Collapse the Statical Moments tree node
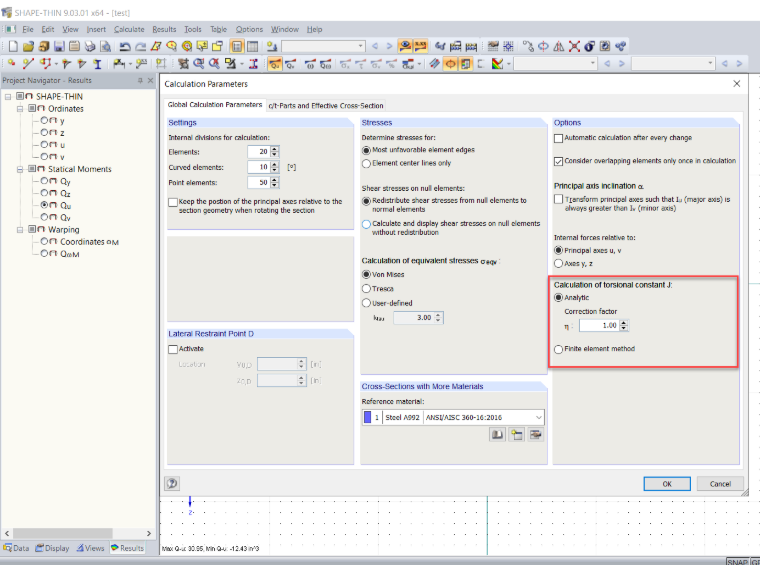The width and height of the screenshot is (760, 570). [x=20, y=169]
